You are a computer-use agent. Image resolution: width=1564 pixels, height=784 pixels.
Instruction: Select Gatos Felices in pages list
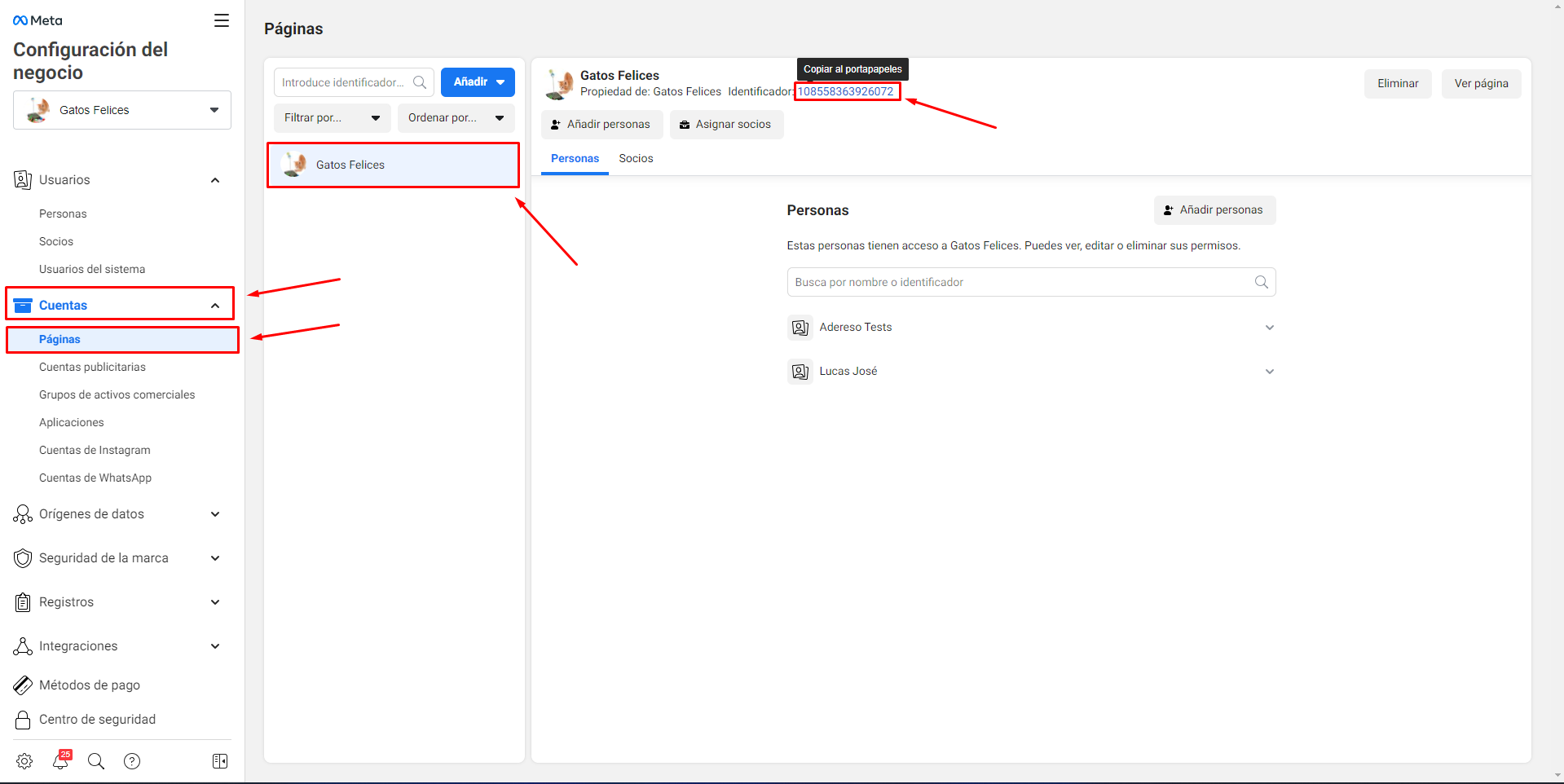click(x=394, y=165)
